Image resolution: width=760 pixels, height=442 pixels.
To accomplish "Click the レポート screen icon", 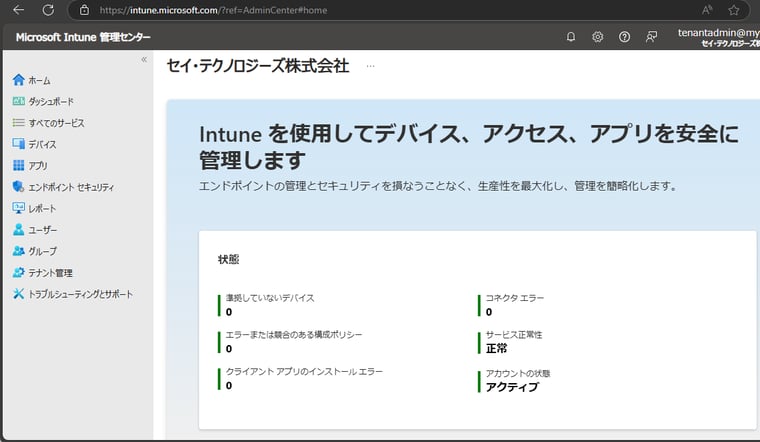I will click(x=18, y=208).
